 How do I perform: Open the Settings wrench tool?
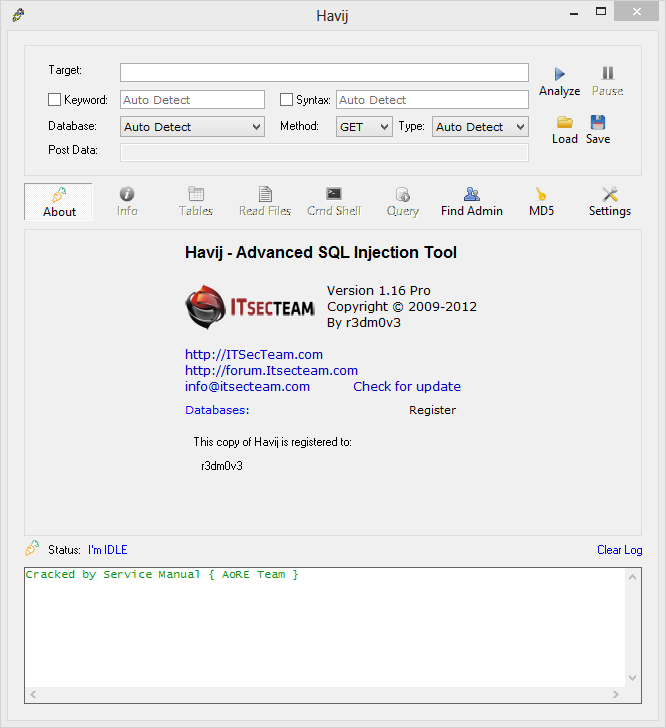(610, 202)
